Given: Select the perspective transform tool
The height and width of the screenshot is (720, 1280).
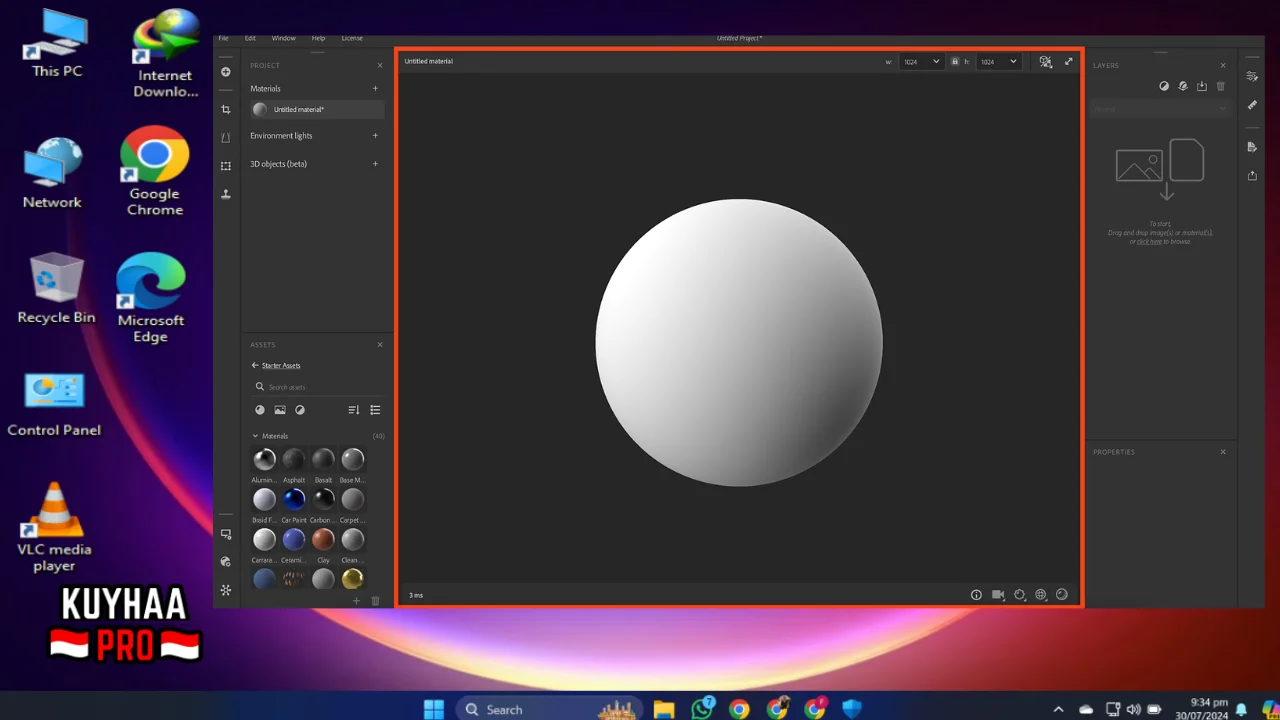Looking at the screenshot, I should (226, 138).
